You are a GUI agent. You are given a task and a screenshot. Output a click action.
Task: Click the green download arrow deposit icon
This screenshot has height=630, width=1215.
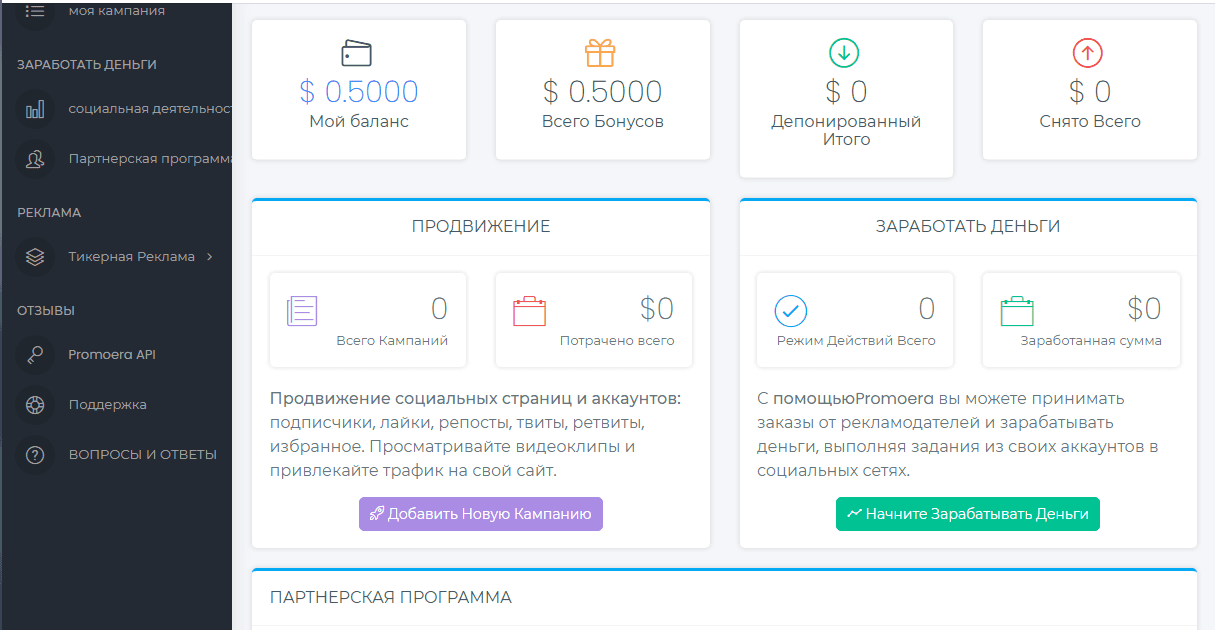(845, 52)
